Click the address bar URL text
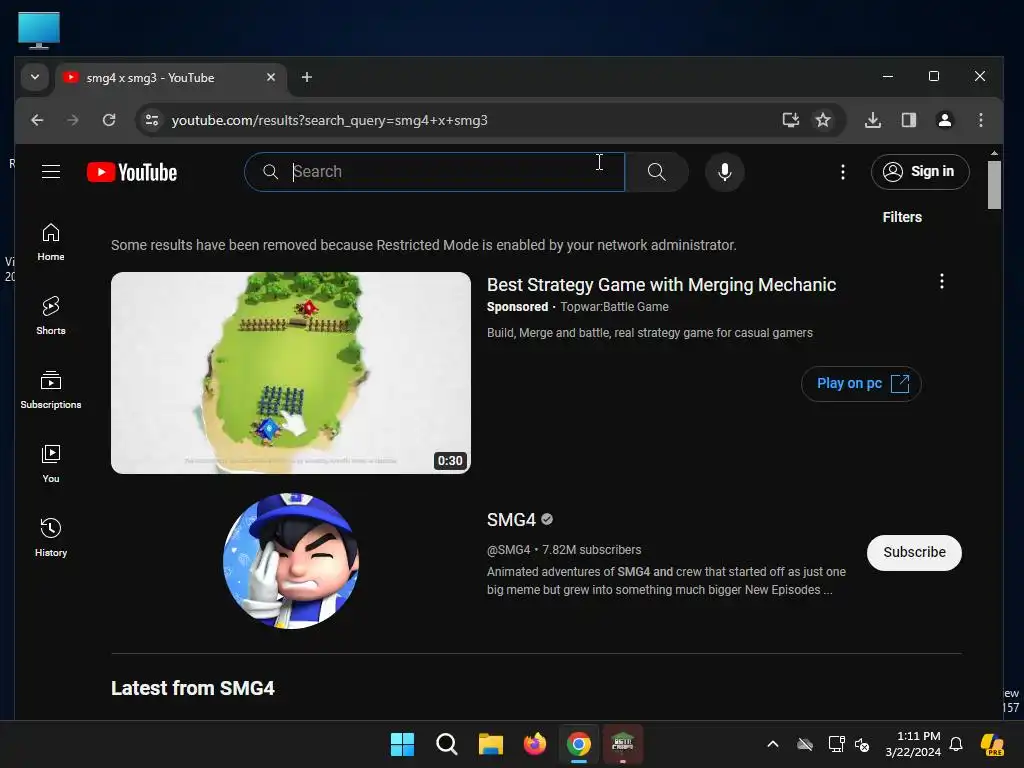The height and width of the screenshot is (768, 1024). (329, 120)
